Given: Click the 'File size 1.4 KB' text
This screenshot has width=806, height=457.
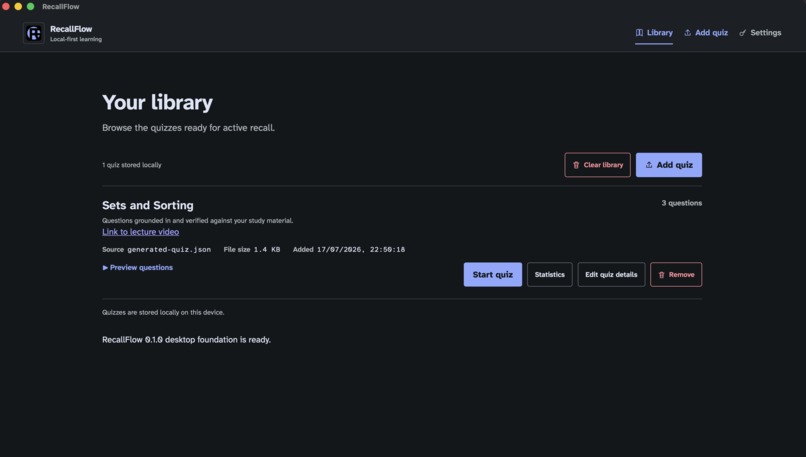Looking at the screenshot, I should tap(252, 249).
